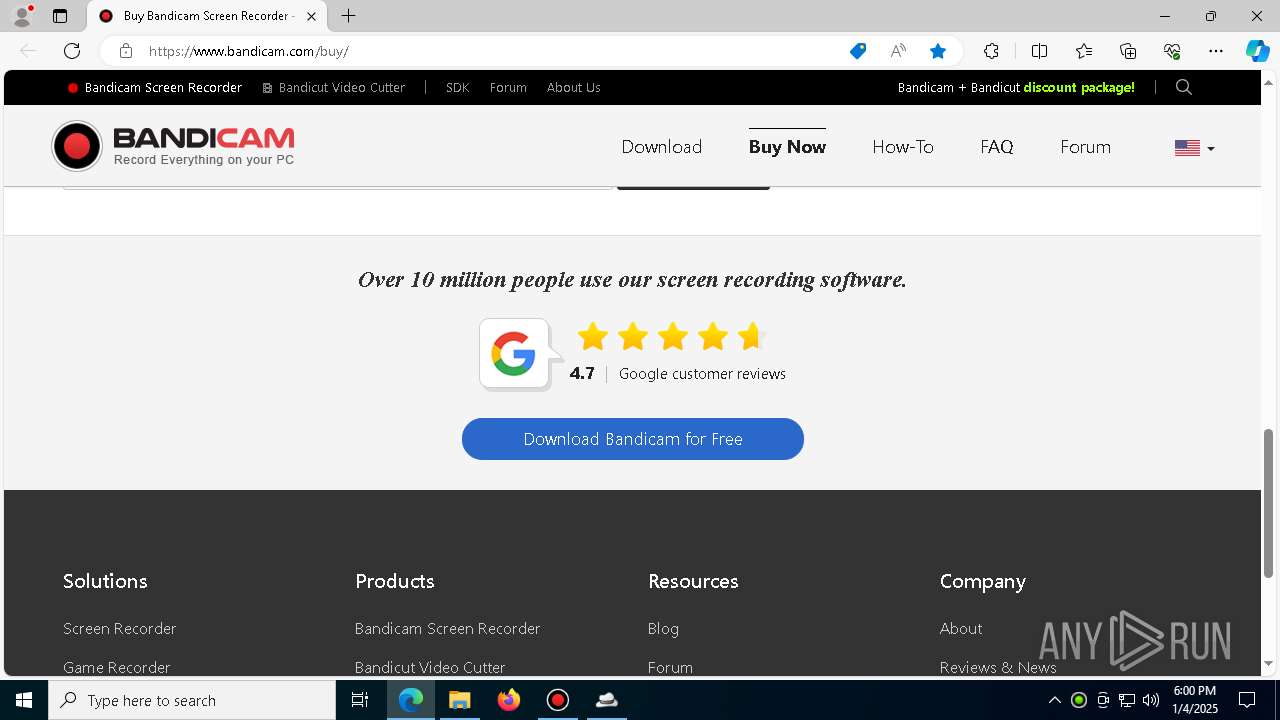Open Forum in main navigation

1085,147
